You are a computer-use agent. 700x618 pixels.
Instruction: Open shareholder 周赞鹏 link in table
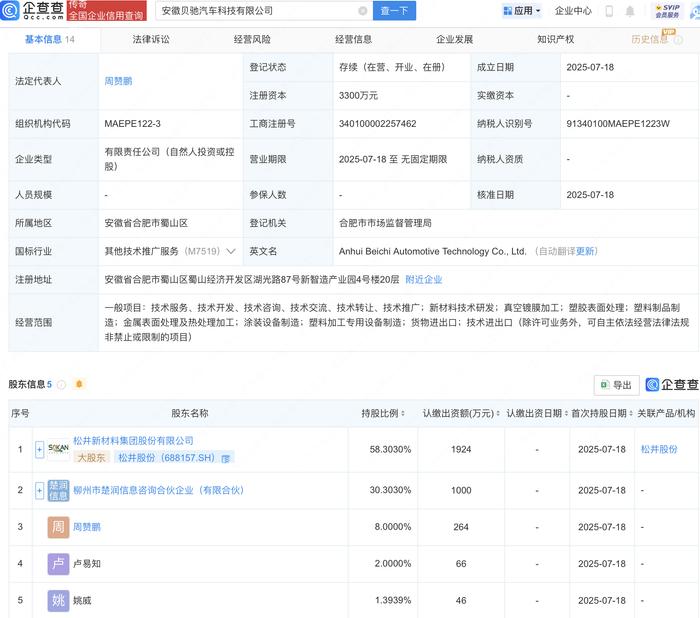pyautogui.click(x=87, y=527)
